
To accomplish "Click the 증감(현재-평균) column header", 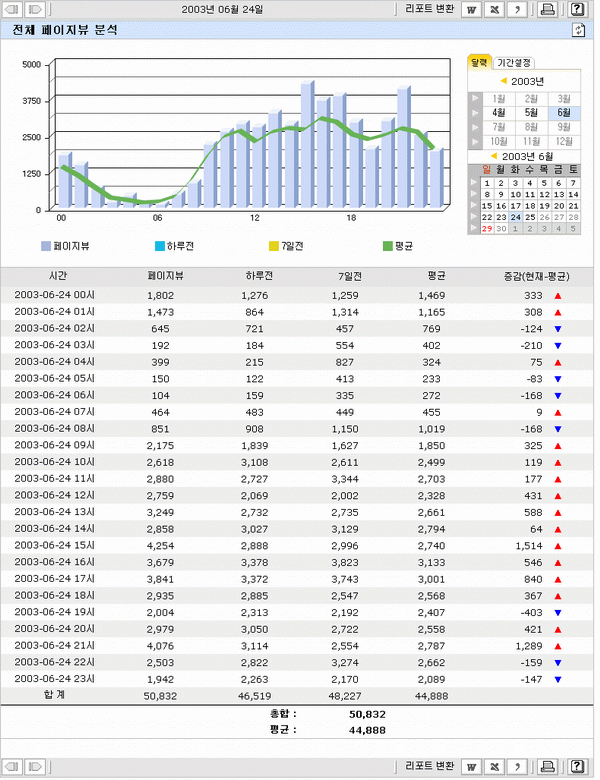I will [x=536, y=277].
